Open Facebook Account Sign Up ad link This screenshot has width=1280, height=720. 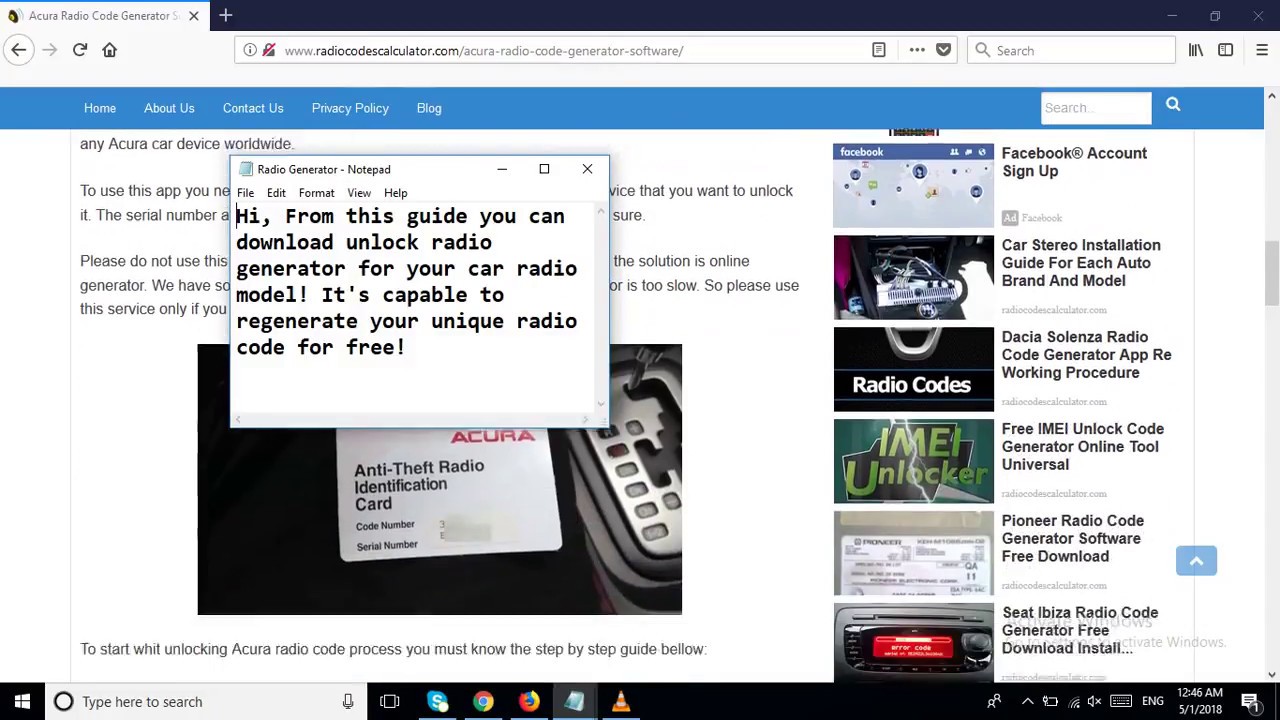(1074, 162)
